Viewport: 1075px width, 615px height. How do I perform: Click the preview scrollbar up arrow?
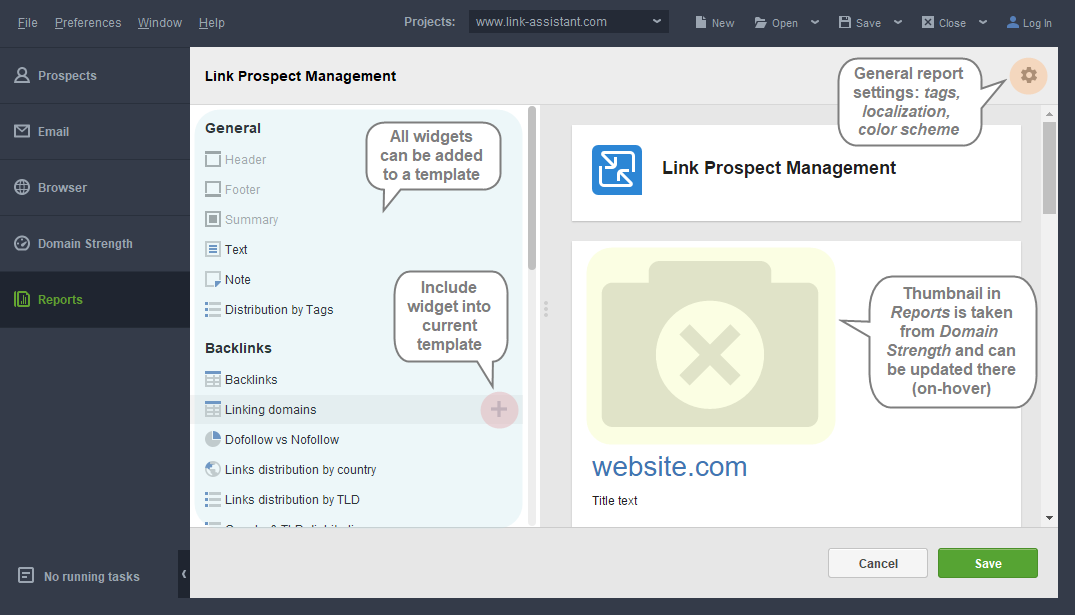(1049, 114)
